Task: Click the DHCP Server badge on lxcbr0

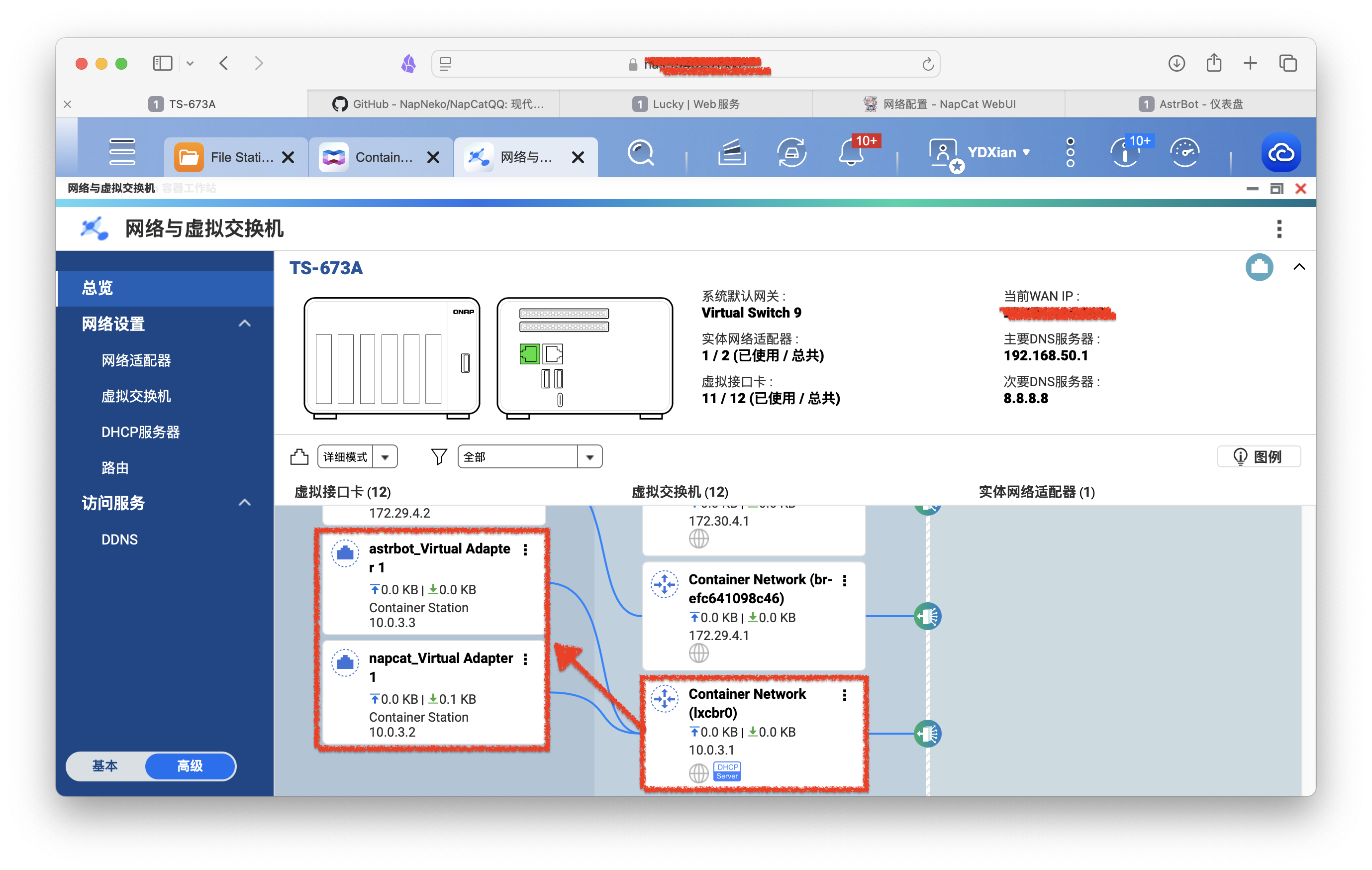Action: coord(727,771)
